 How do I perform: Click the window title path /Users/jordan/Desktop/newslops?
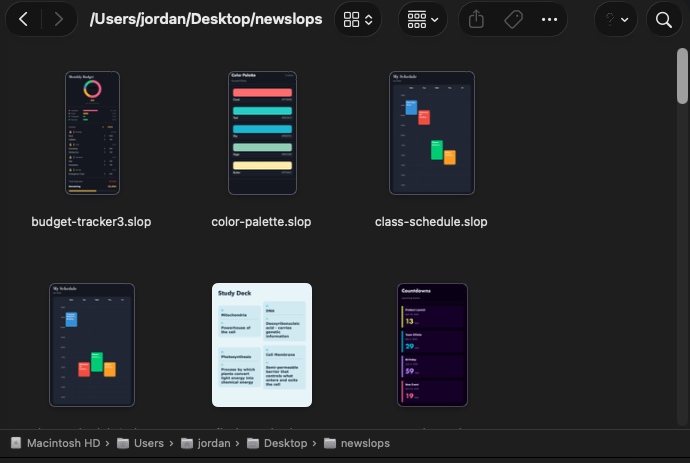click(x=206, y=19)
